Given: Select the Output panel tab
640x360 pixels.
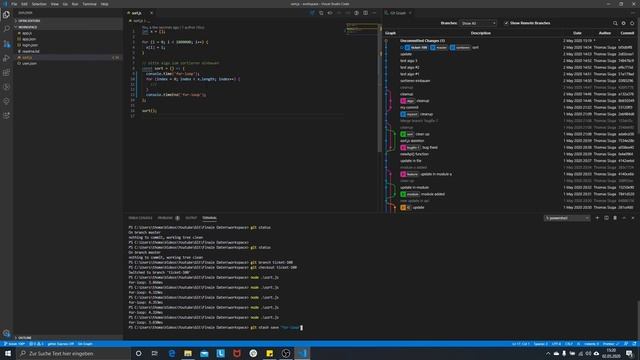Looking at the screenshot, I should (191, 218).
